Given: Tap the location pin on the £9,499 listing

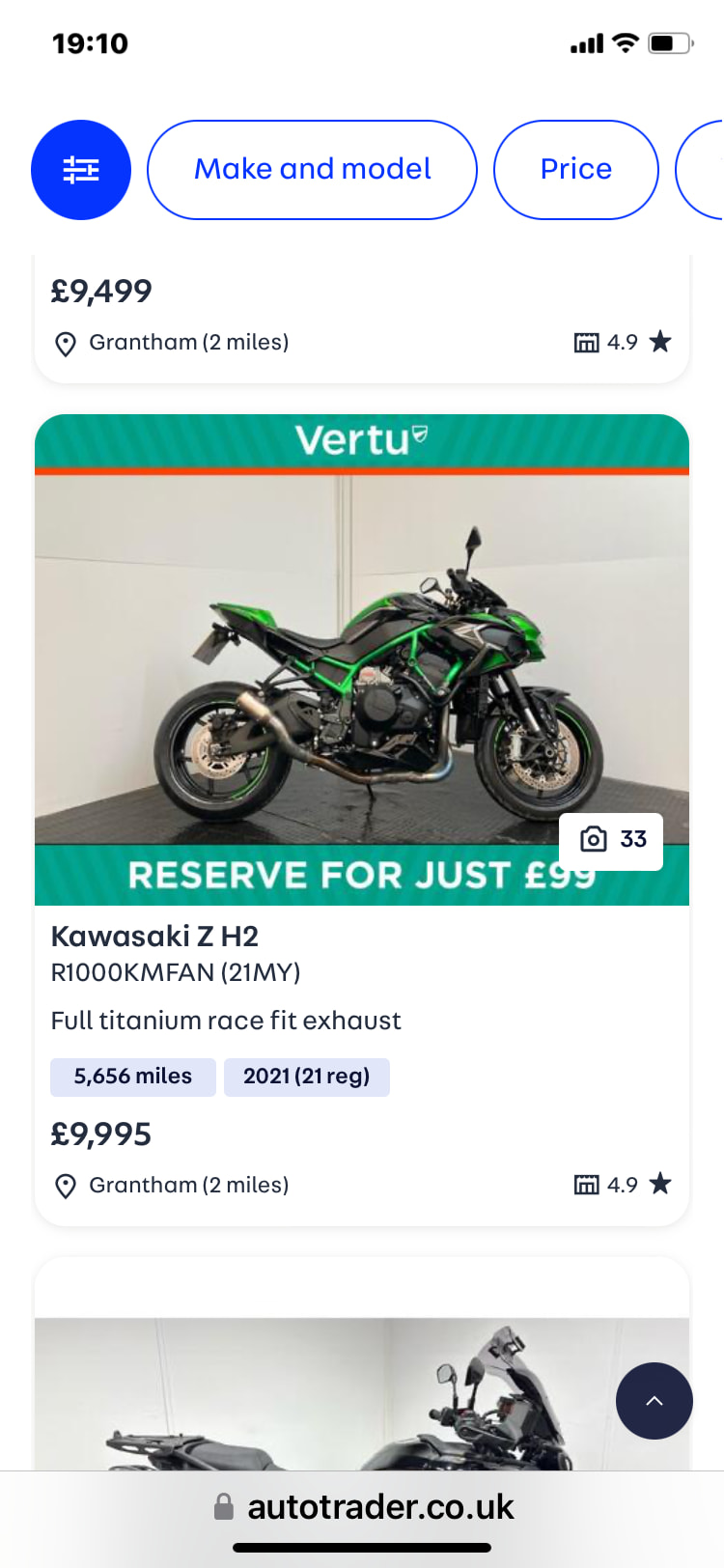Looking at the screenshot, I should [66, 343].
